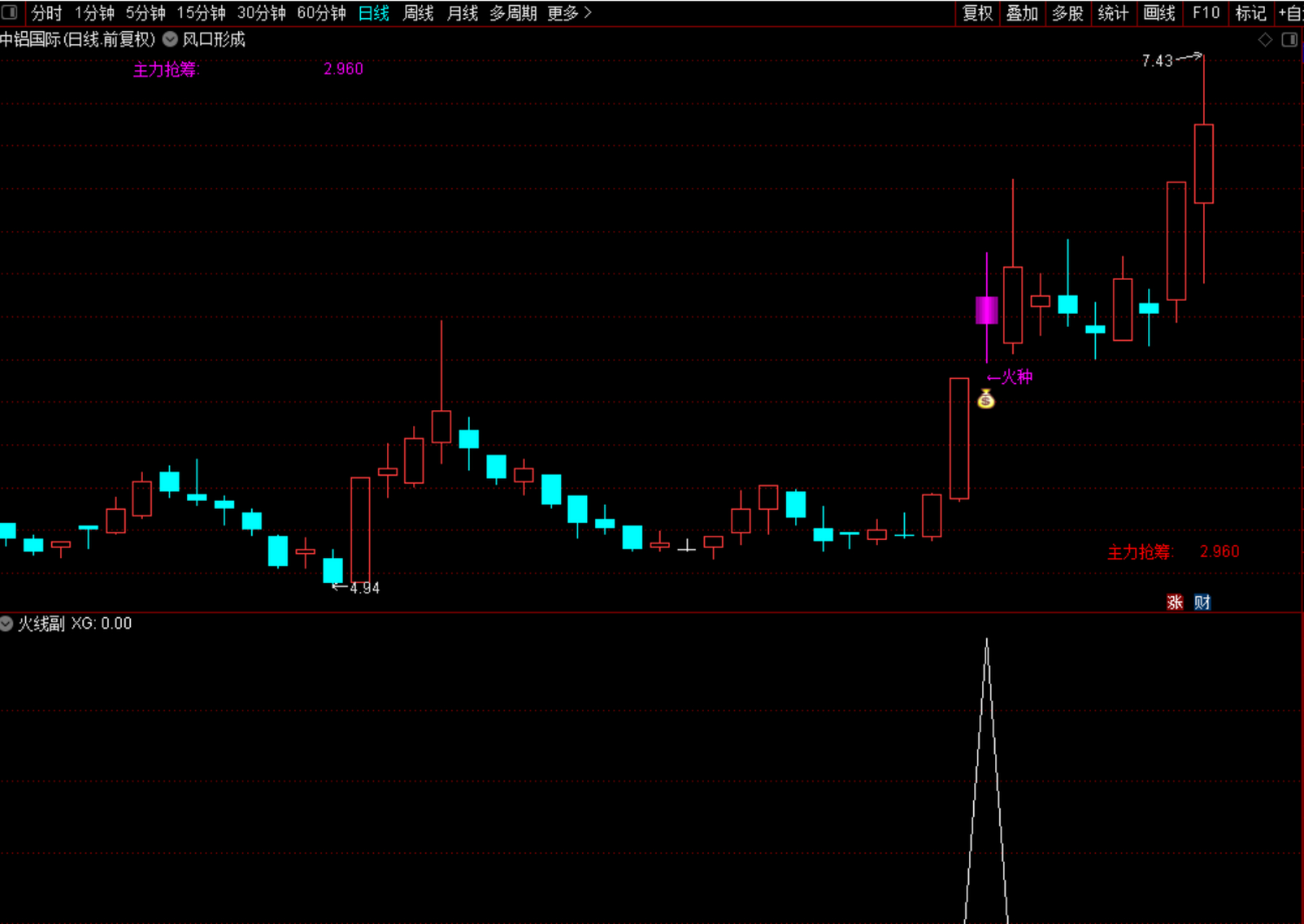Click the magenta 2.960 value at top
Image resolution: width=1304 pixels, height=924 pixels.
(x=343, y=69)
